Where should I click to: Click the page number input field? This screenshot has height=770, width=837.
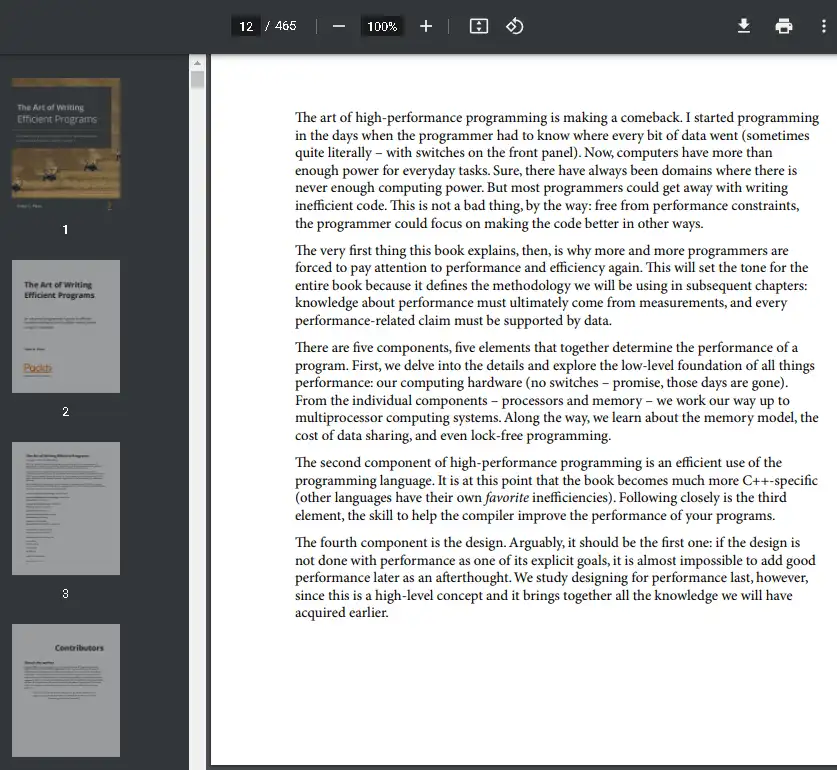(x=246, y=26)
